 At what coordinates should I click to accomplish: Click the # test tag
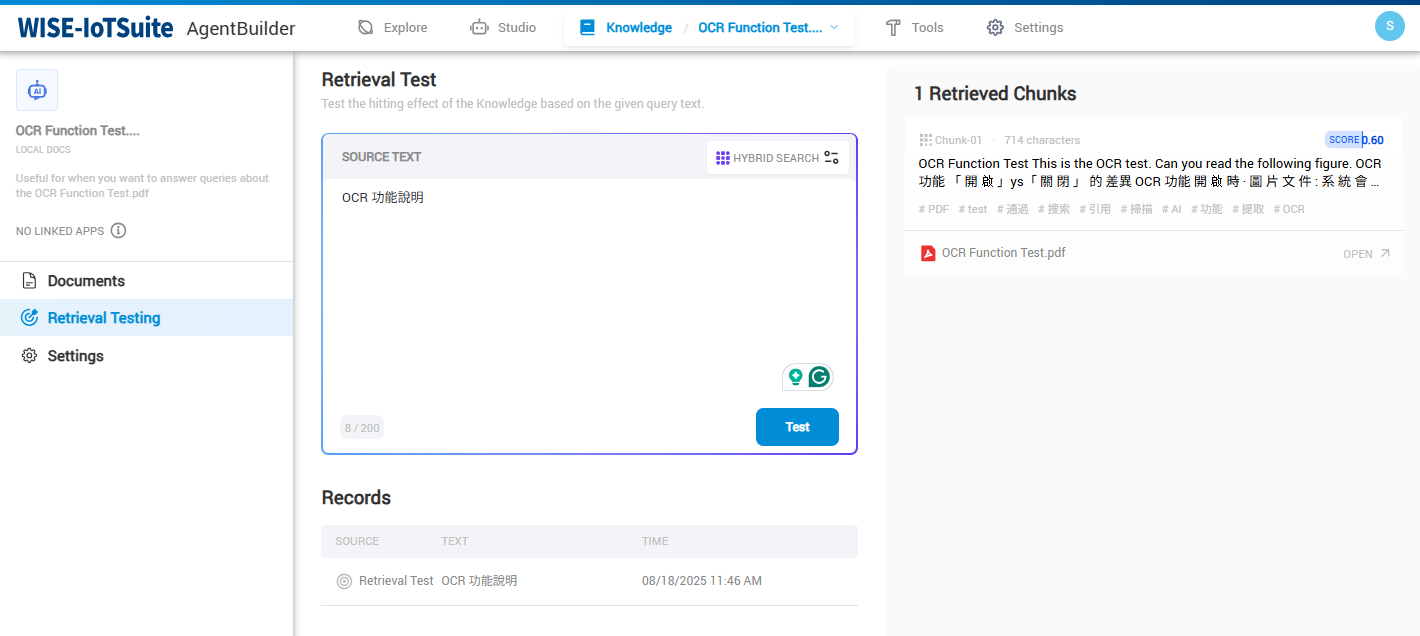coord(973,209)
